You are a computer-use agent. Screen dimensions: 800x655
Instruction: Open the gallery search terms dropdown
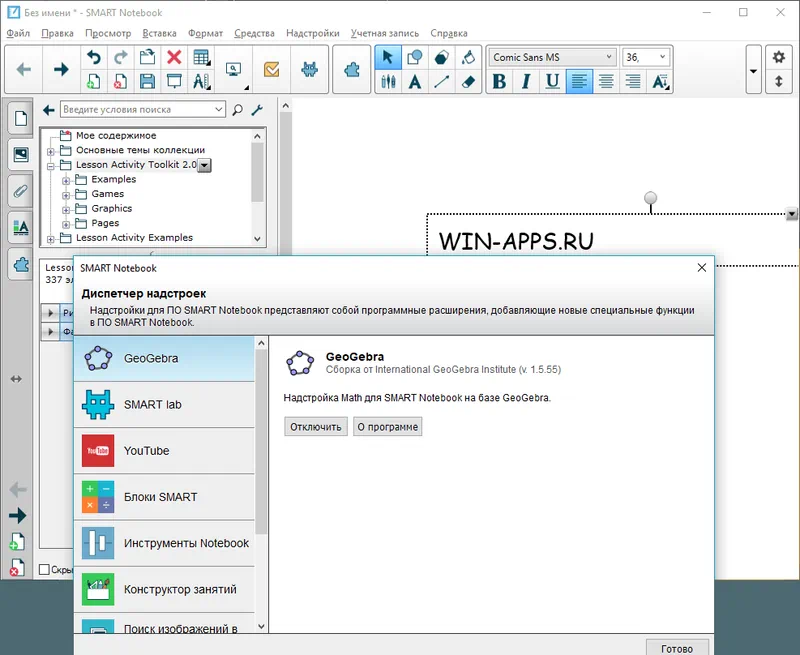coord(219,109)
